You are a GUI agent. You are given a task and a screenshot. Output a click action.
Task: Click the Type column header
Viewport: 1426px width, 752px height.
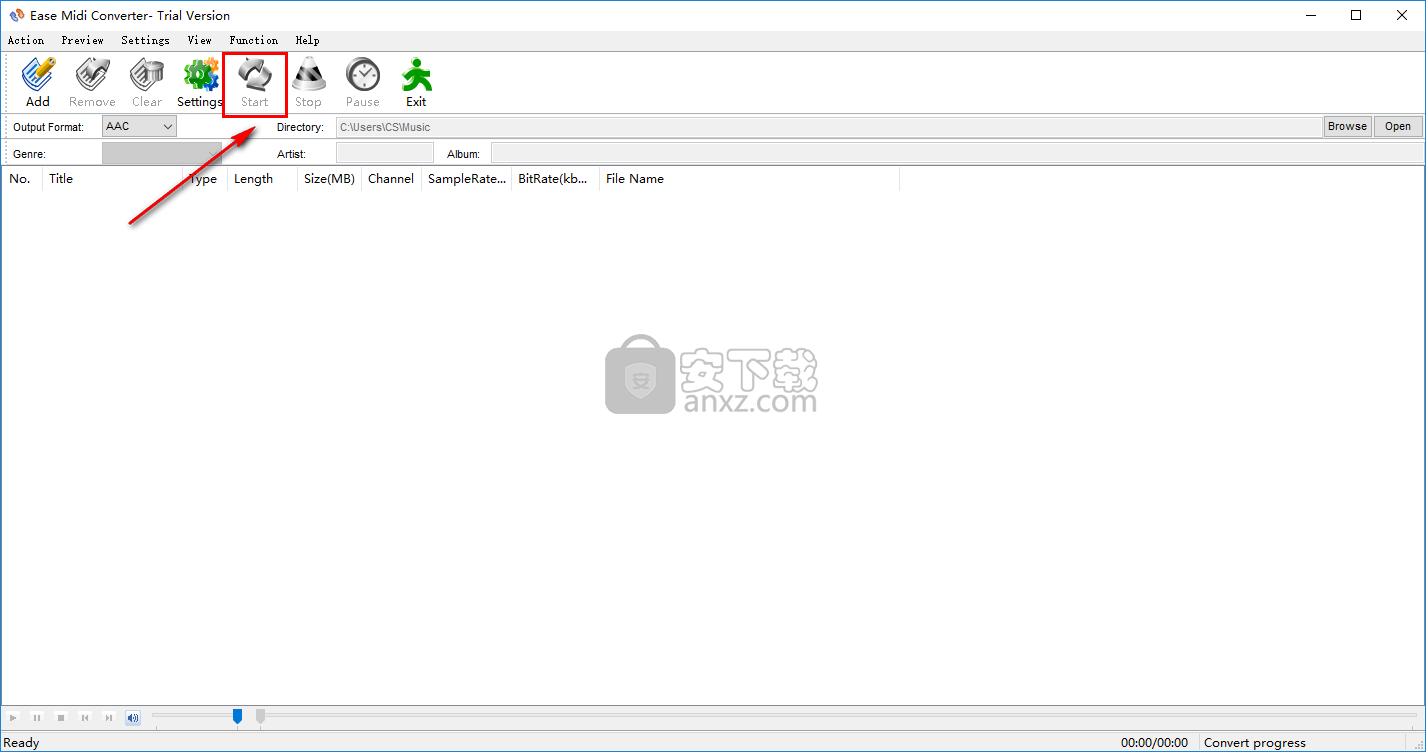point(205,179)
